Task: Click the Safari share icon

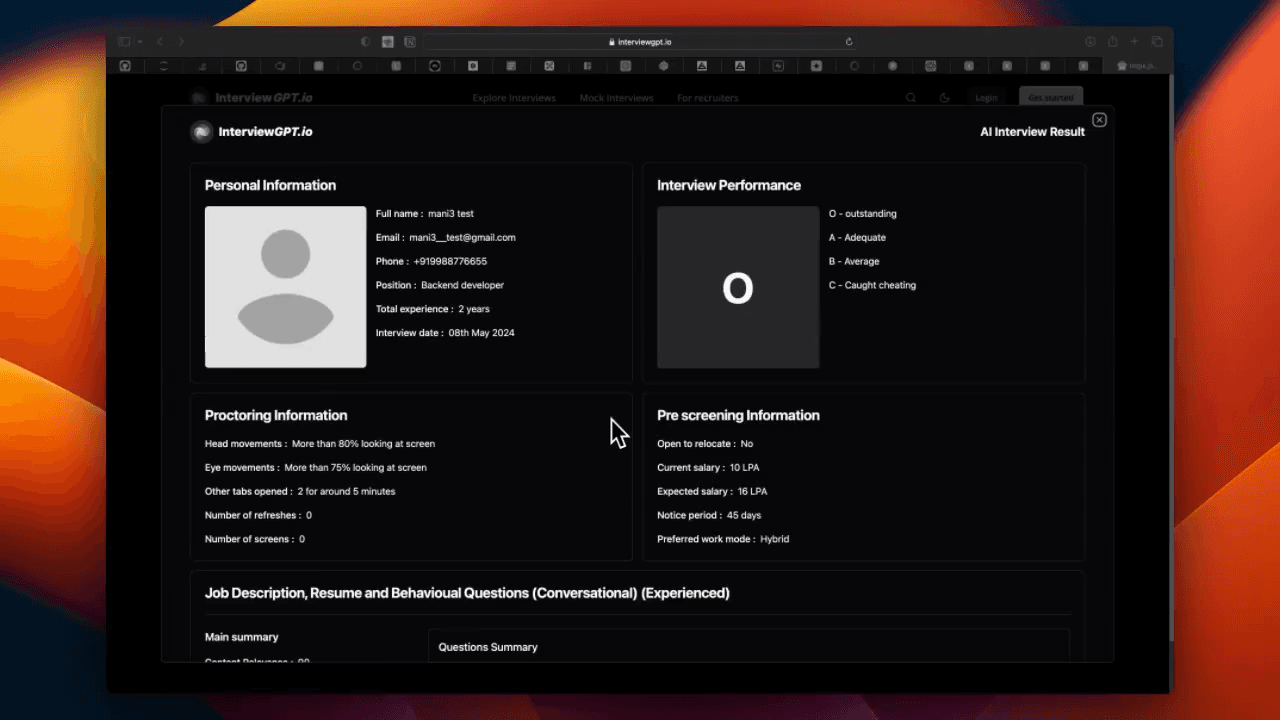Action: (1112, 42)
